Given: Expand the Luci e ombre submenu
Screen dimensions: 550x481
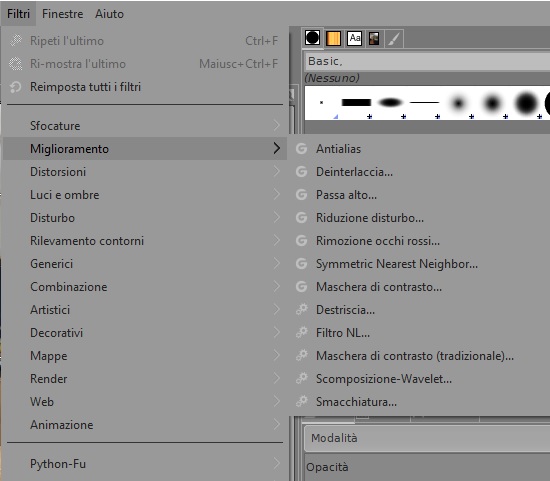Looking at the screenshot, I should coord(145,195).
